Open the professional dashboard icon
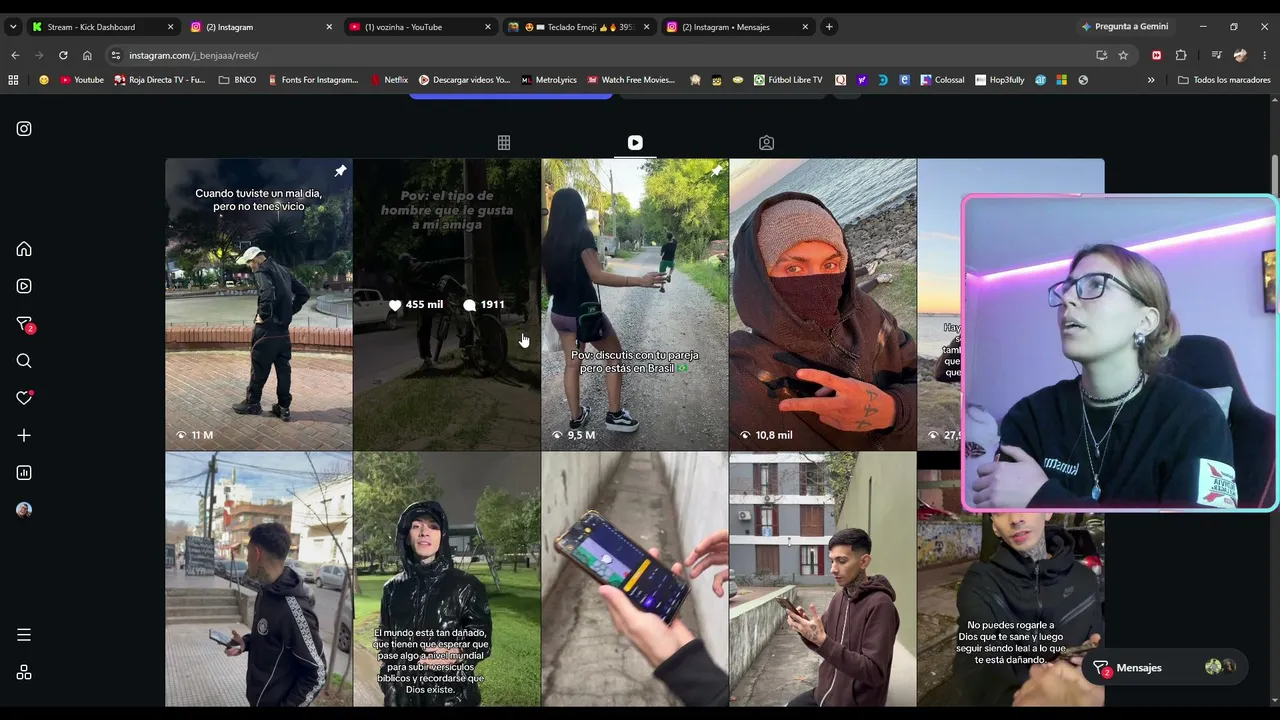Image resolution: width=1280 pixels, height=720 pixels. pyautogui.click(x=24, y=473)
